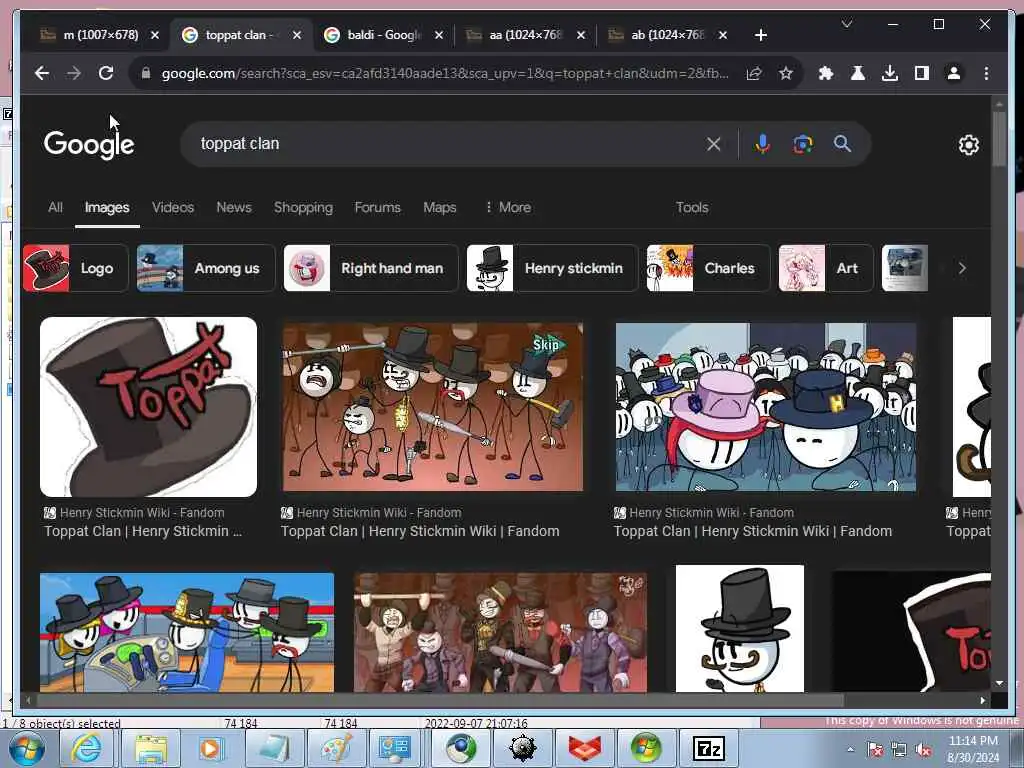Open the gang with baseball bat image
Screen dimensions: 1024x768
(x=500, y=632)
